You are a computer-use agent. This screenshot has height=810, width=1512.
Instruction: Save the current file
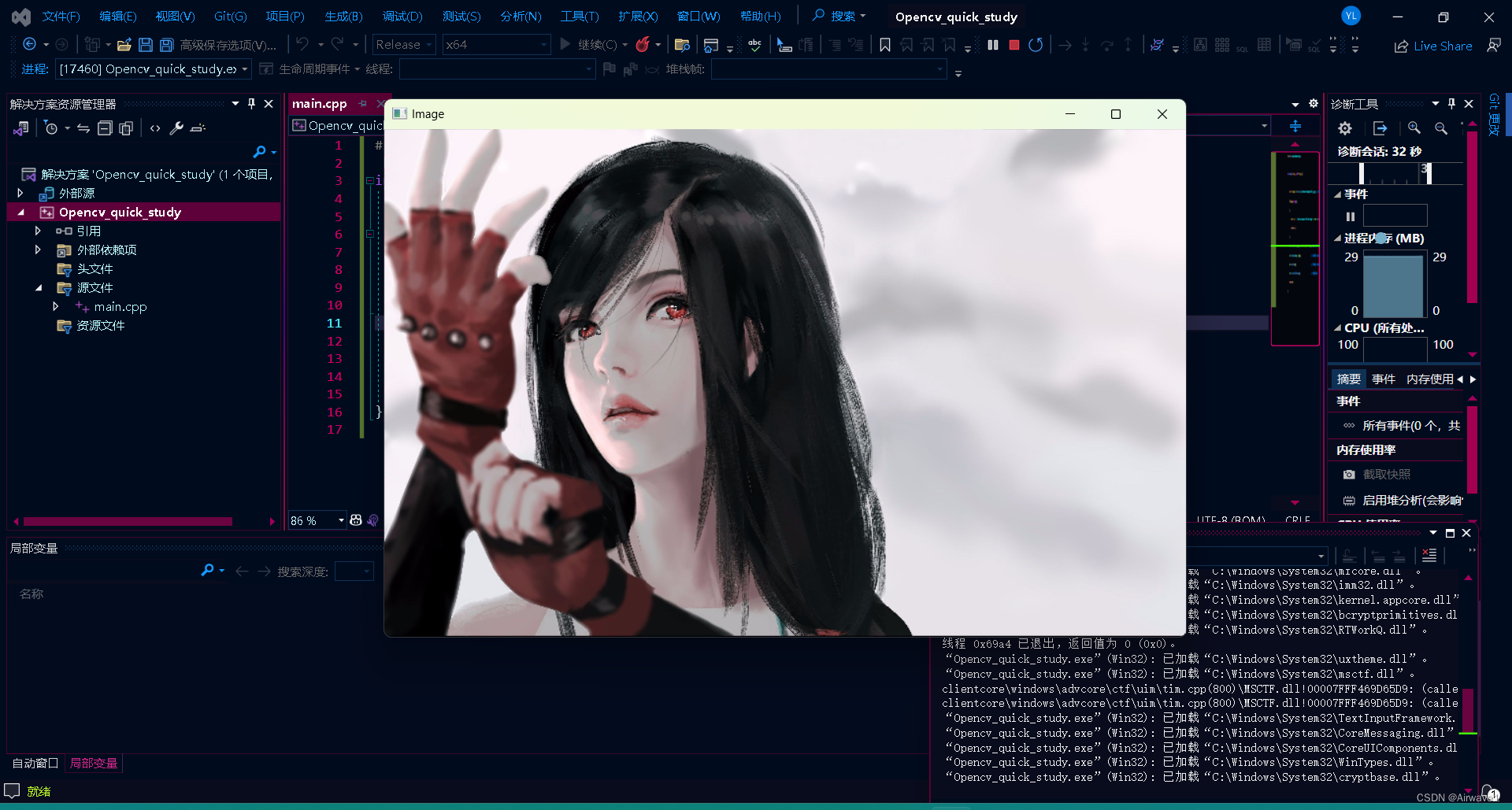(146, 45)
